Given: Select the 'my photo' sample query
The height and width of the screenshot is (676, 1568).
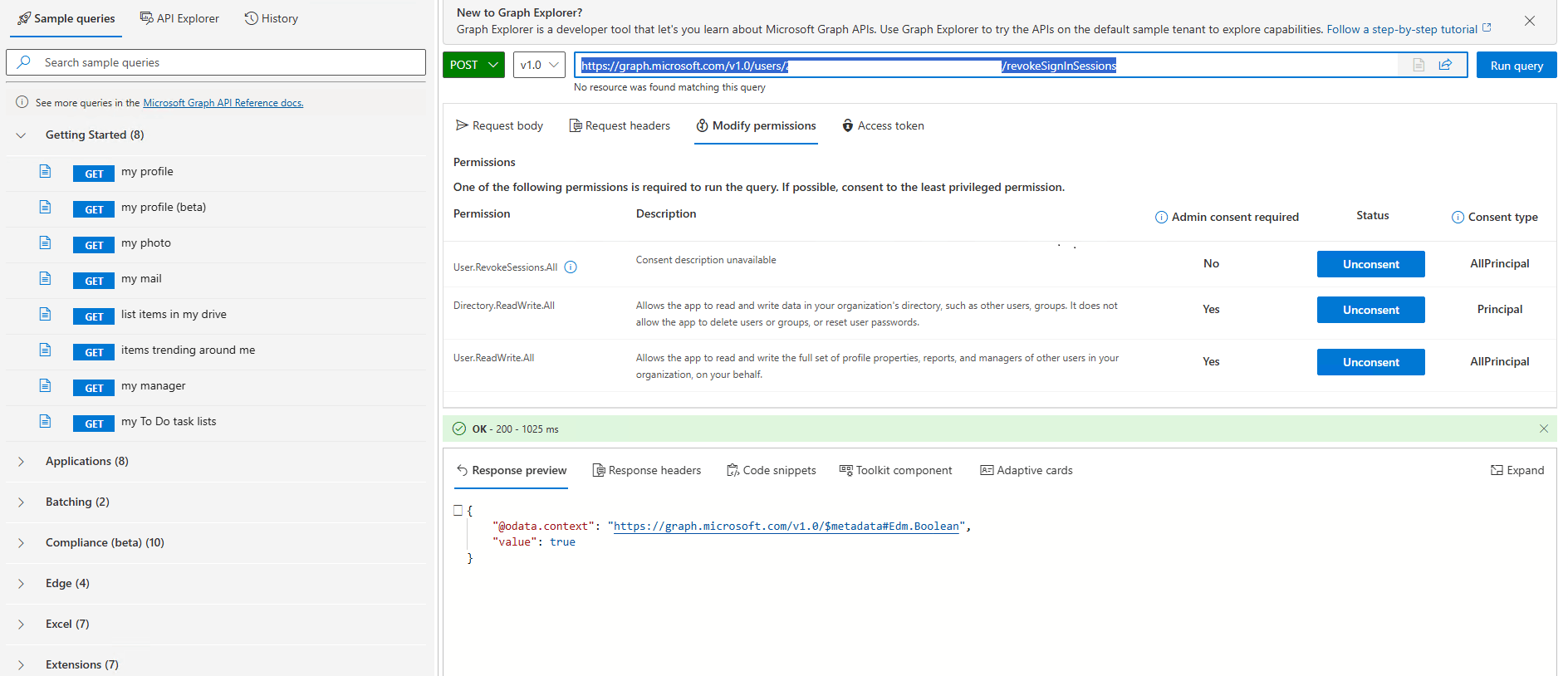Looking at the screenshot, I should pyautogui.click(x=146, y=242).
